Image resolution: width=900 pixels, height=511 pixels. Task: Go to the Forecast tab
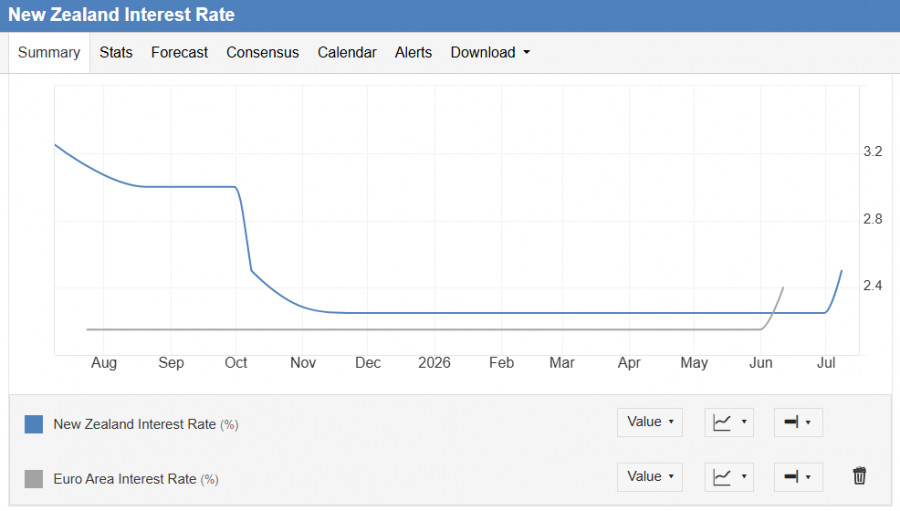click(x=179, y=52)
